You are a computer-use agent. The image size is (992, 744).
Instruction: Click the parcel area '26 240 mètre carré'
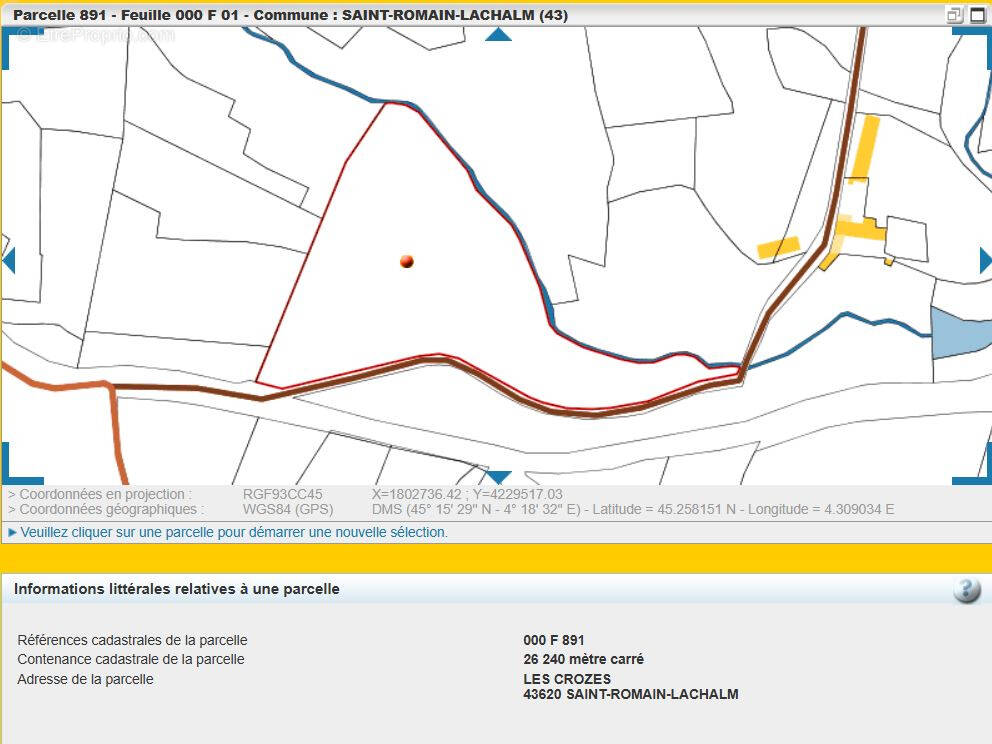pos(583,660)
